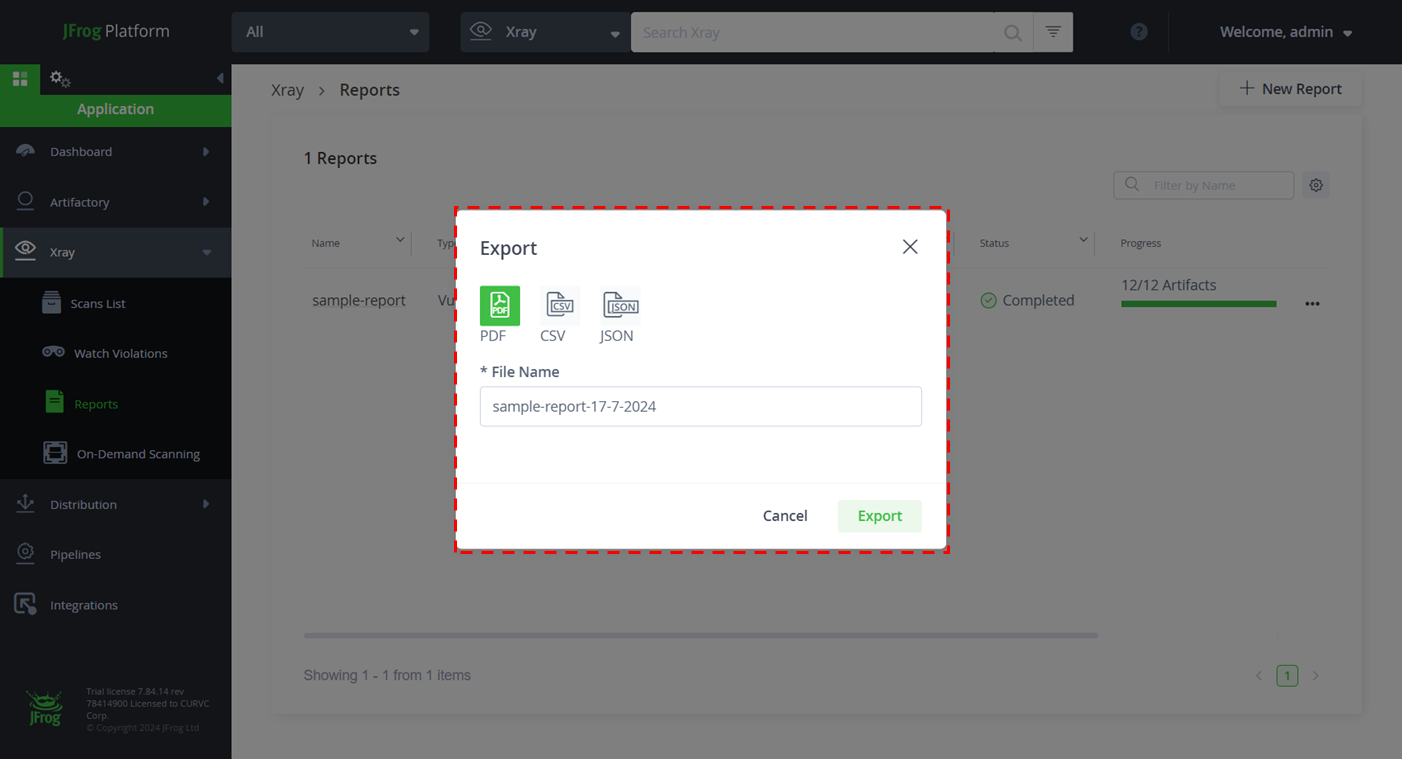The image size is (1402, 759).
Task: Click the Scans List box icon
Action: pyautogui.click(x=51, y=302)
